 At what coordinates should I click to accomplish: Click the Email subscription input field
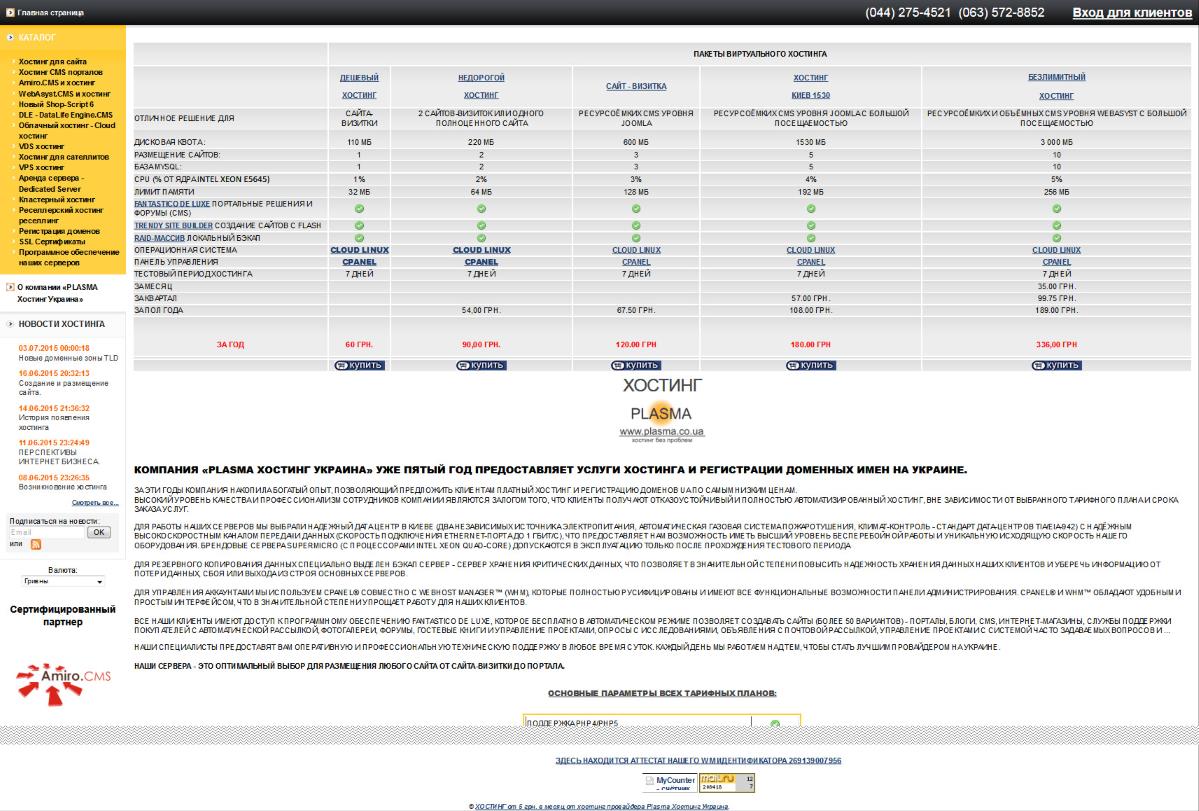tap(47, 532)
